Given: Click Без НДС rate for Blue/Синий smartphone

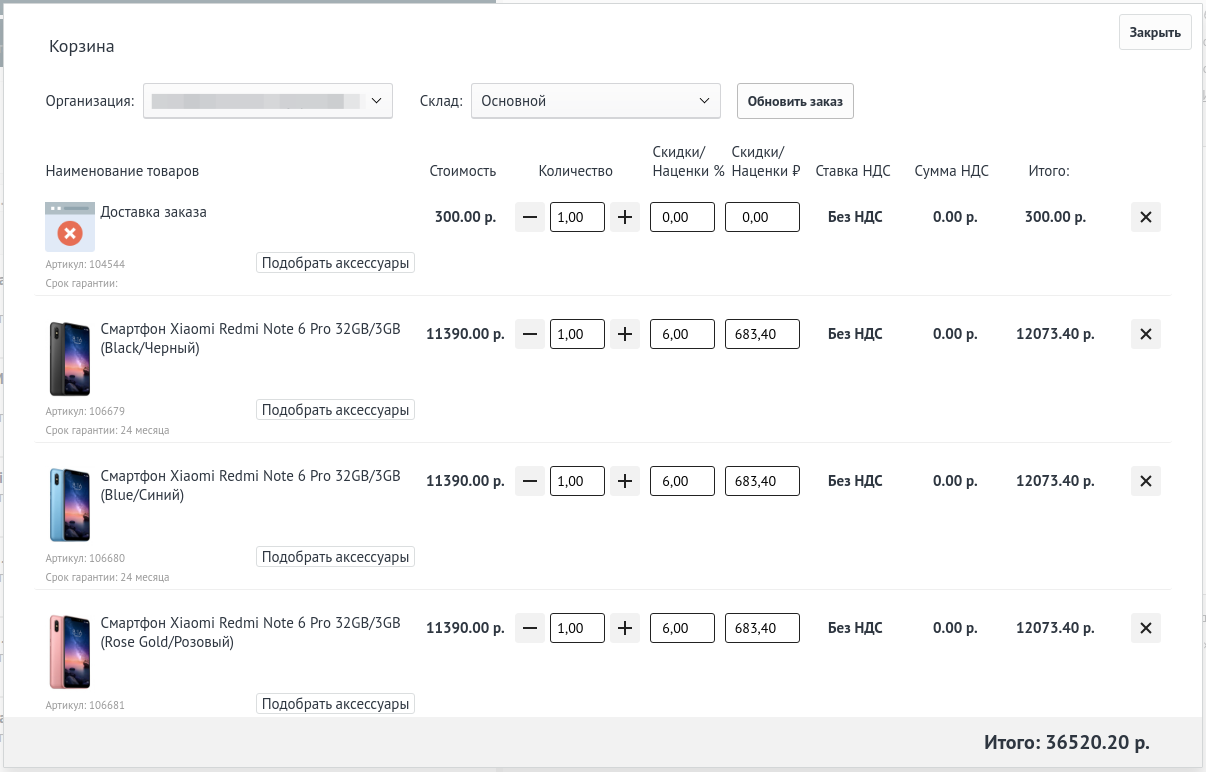Looking at the screenshot, I should click(x=855, y=481).
